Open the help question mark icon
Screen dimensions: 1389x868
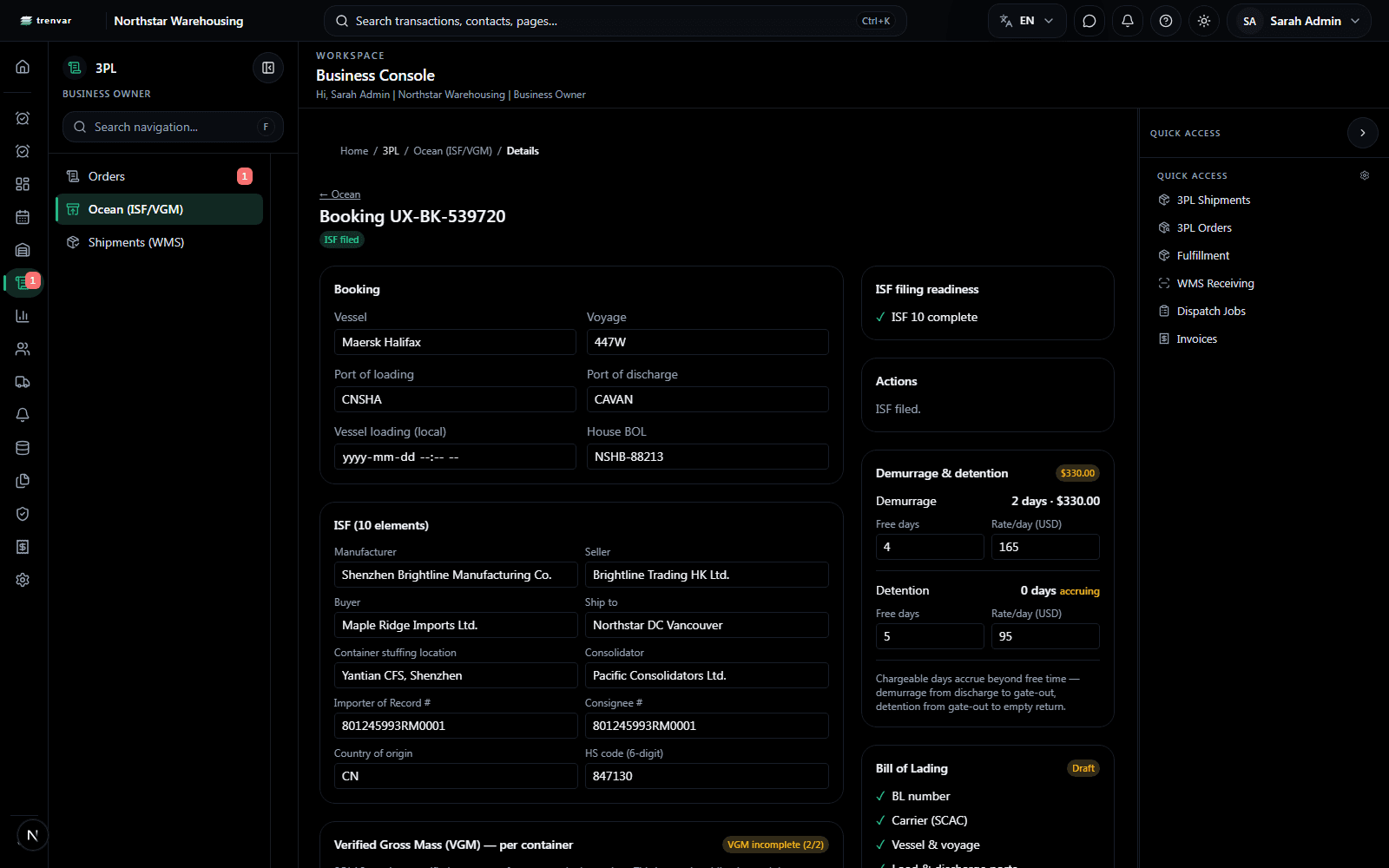[x=1166, y=21]
